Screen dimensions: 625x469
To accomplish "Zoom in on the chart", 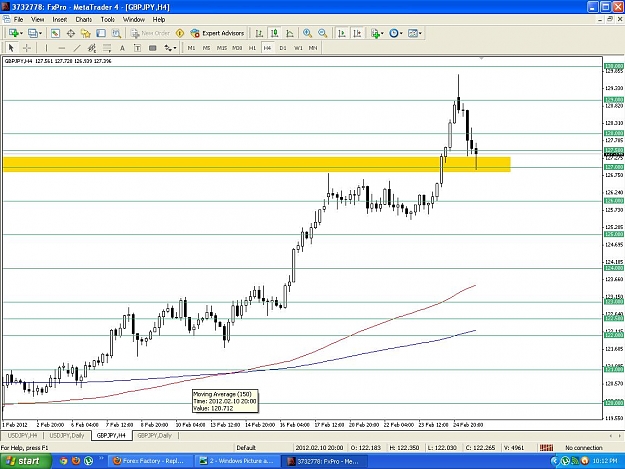I will click(307, 33).
